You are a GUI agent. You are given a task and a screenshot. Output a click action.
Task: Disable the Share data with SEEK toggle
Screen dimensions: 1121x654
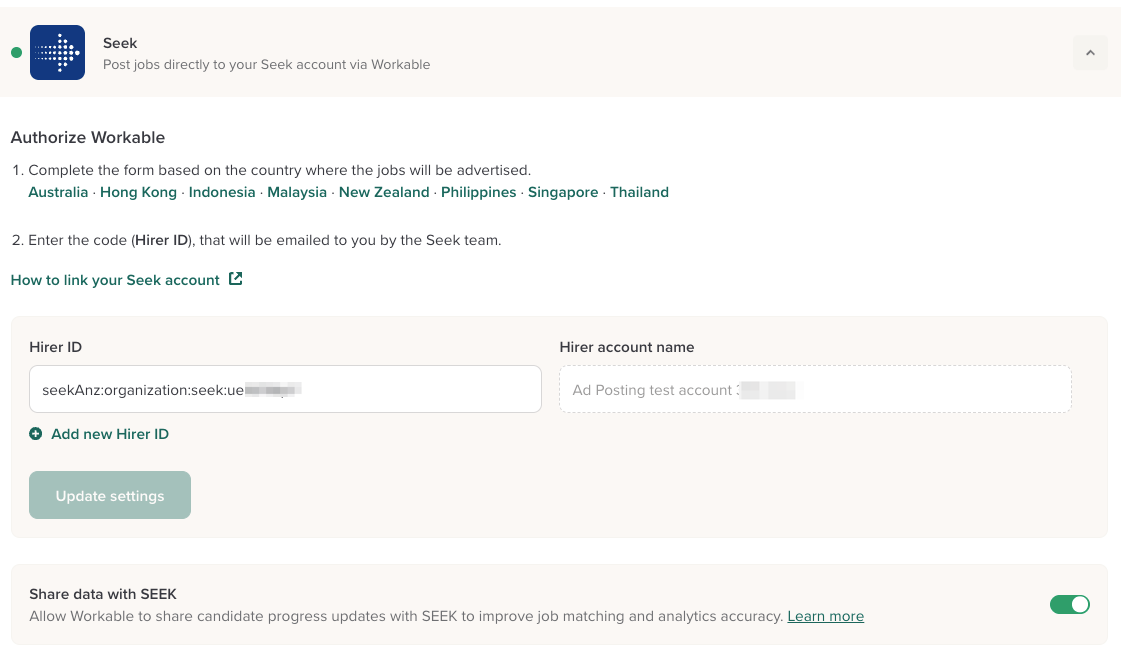tap(1069, 604)
